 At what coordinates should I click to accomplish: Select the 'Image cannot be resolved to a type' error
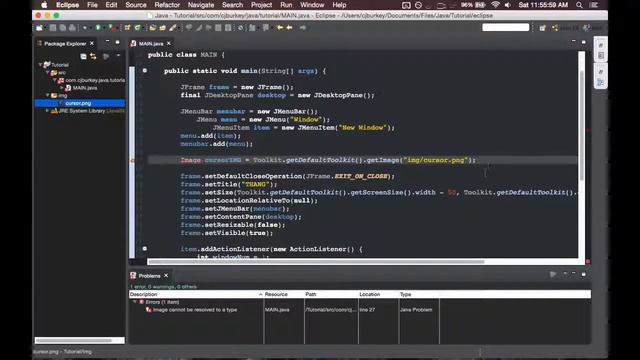point(195,310)
